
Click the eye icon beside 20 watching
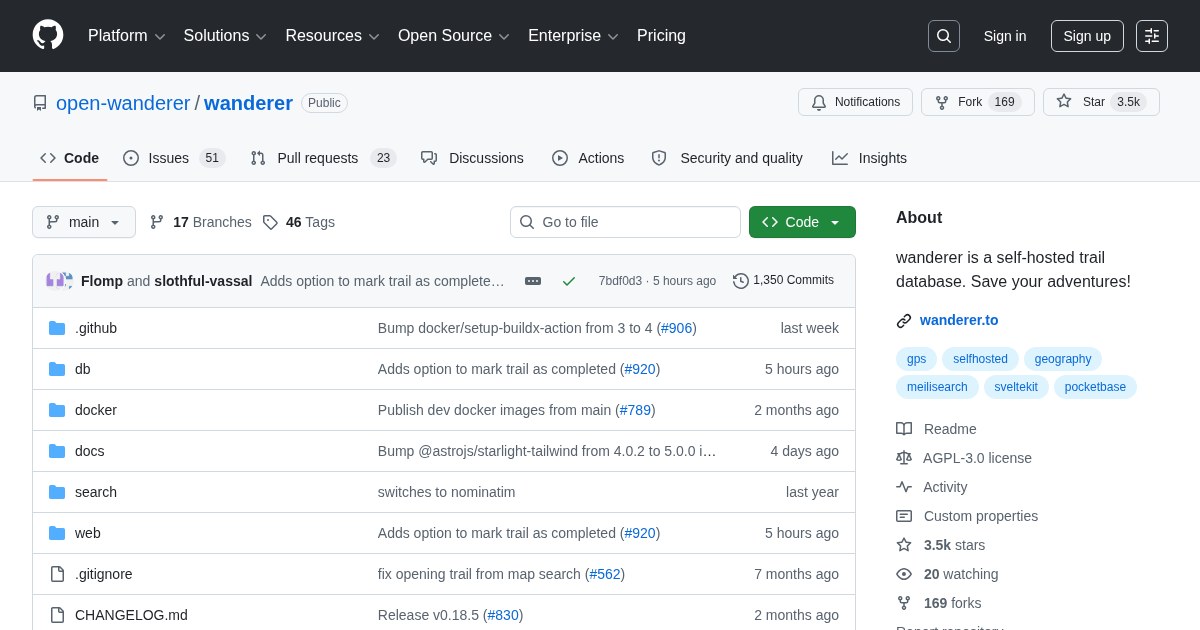click(x=904, y=574)
